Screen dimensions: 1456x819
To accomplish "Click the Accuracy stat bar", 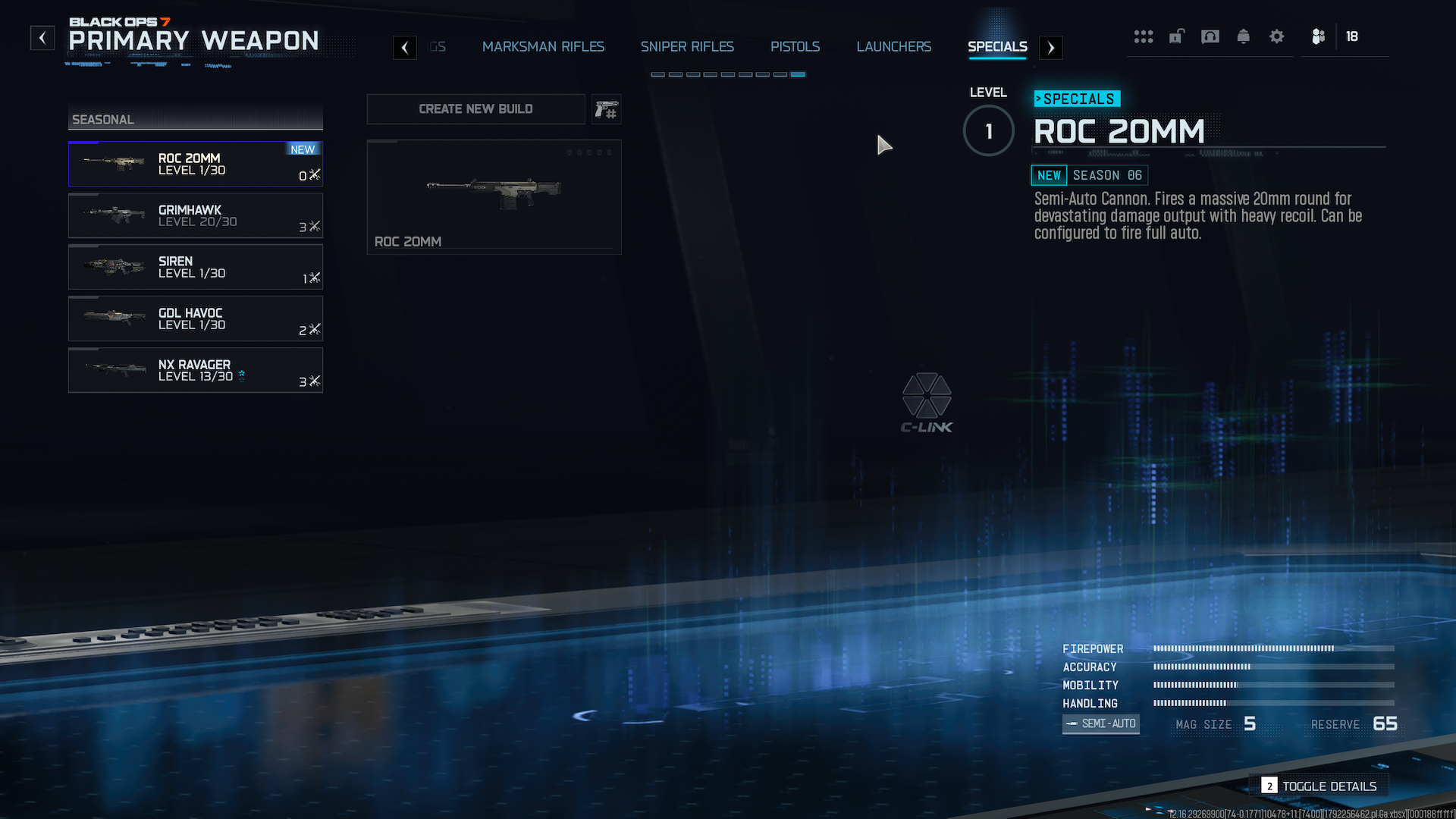I will (x=1274, y=667).
